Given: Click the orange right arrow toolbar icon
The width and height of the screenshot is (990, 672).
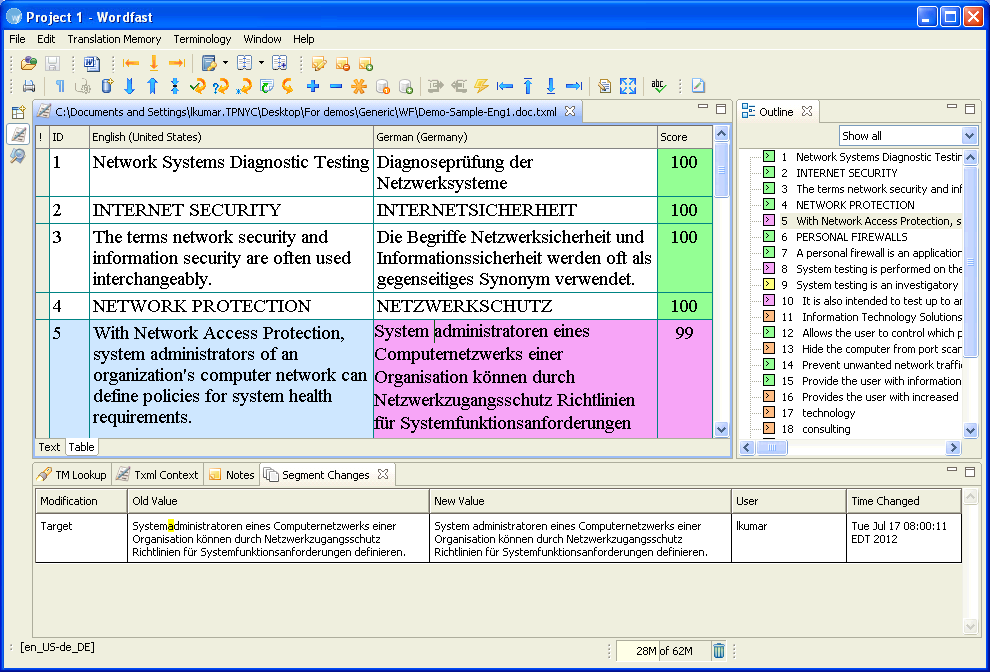Looking at the screenshot, I should 177,63.
